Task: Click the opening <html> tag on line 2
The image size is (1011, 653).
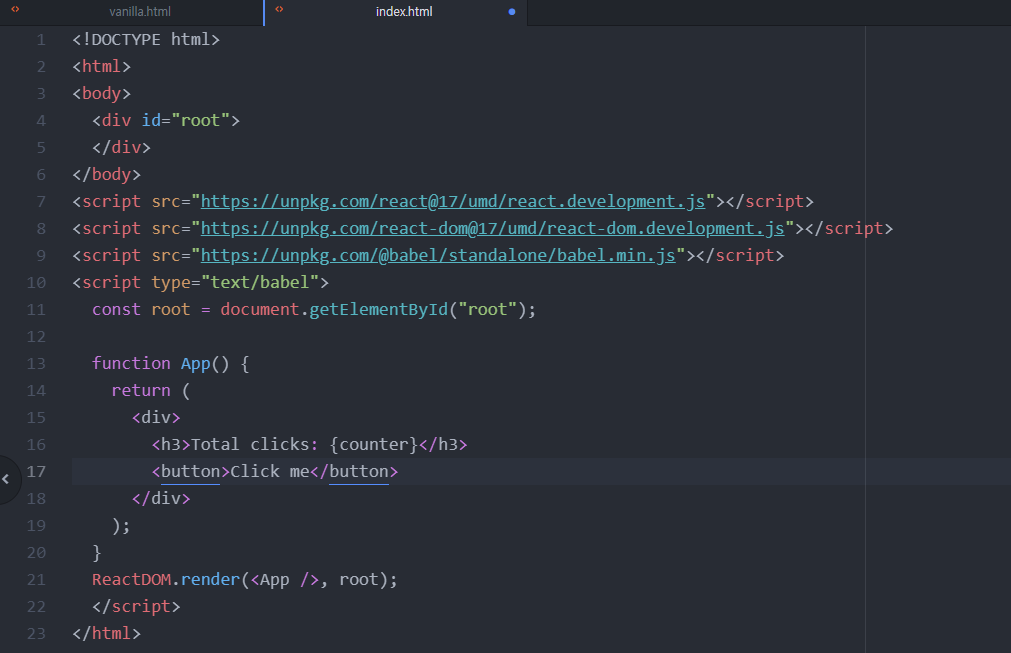Action: click(x=101, y=67)
